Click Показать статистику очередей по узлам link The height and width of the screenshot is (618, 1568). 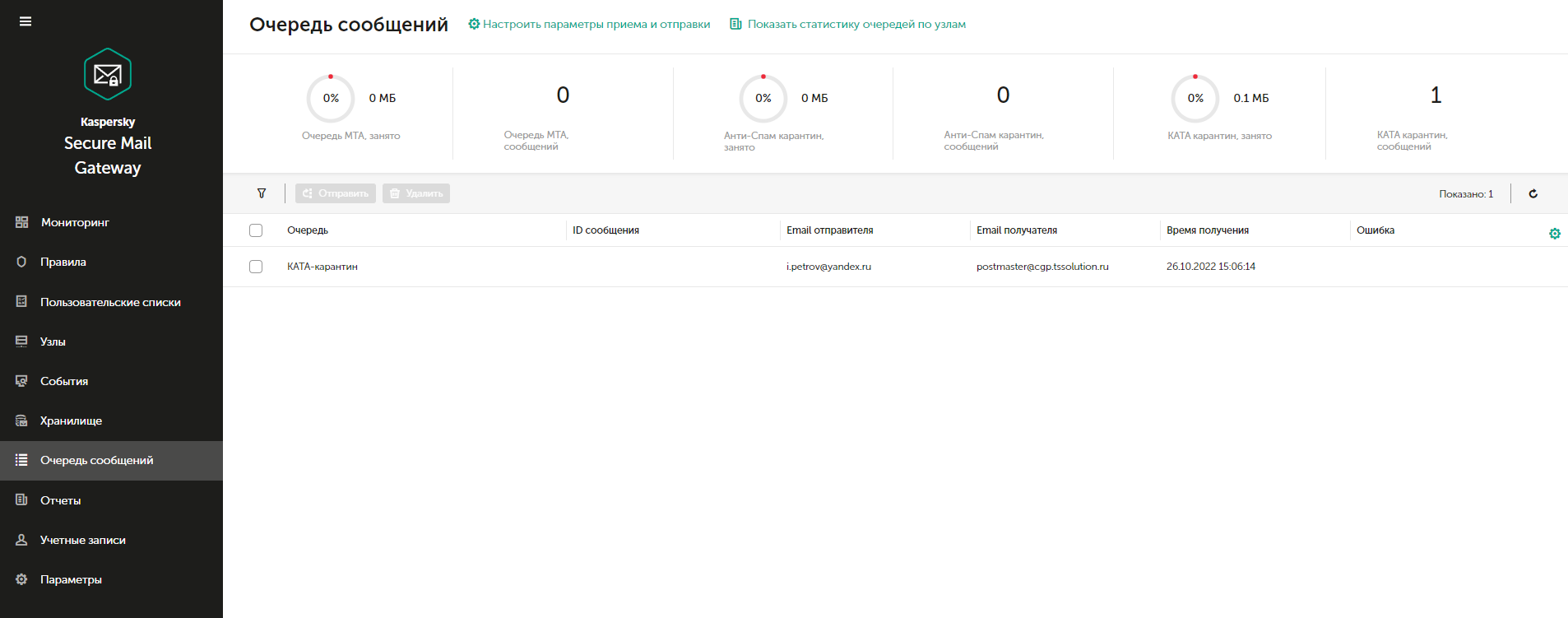(x=856, y=24)
